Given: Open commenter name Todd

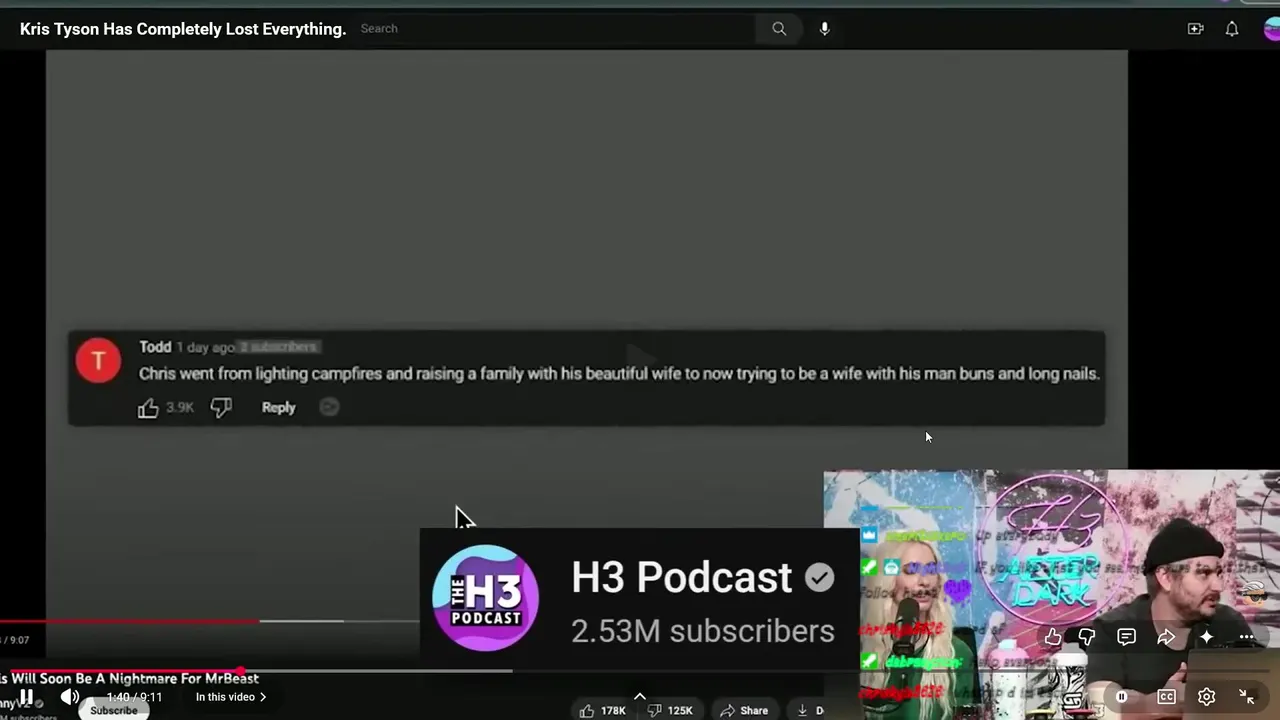Looking at the screenshot, I should (x=155, y=347).
